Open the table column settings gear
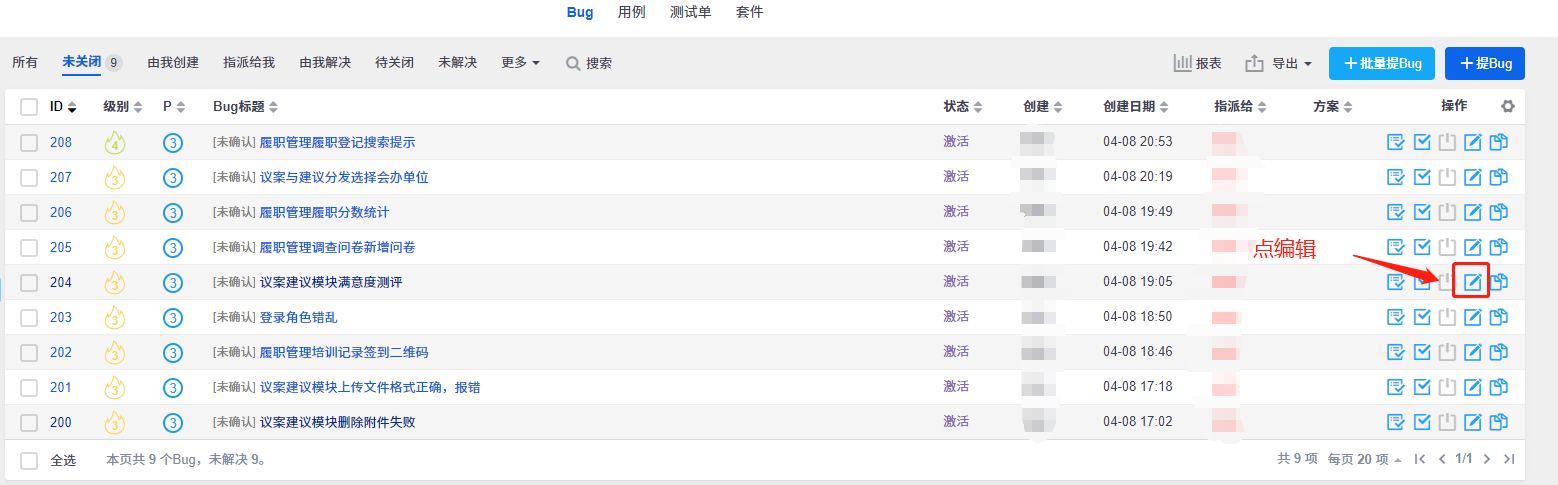Image resolution: width=1558 pixels, height=485 pixels. point(1508,106)
